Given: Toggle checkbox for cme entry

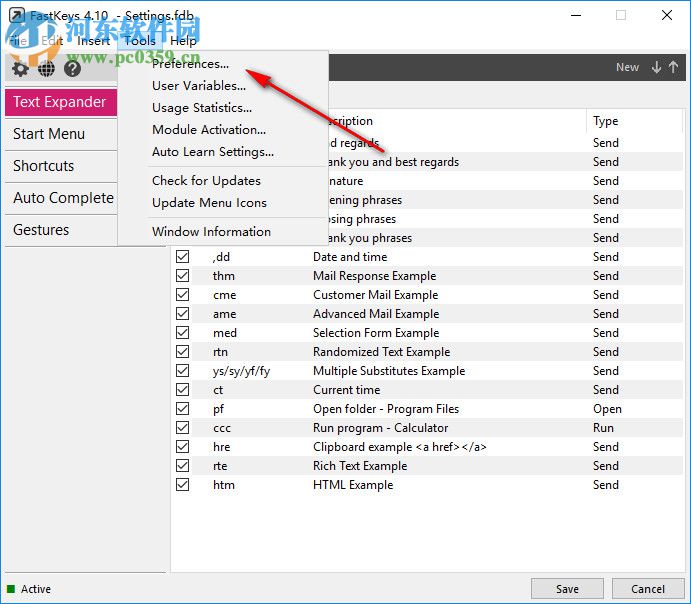Looking at the screenshot, I should tap(182, 294).
